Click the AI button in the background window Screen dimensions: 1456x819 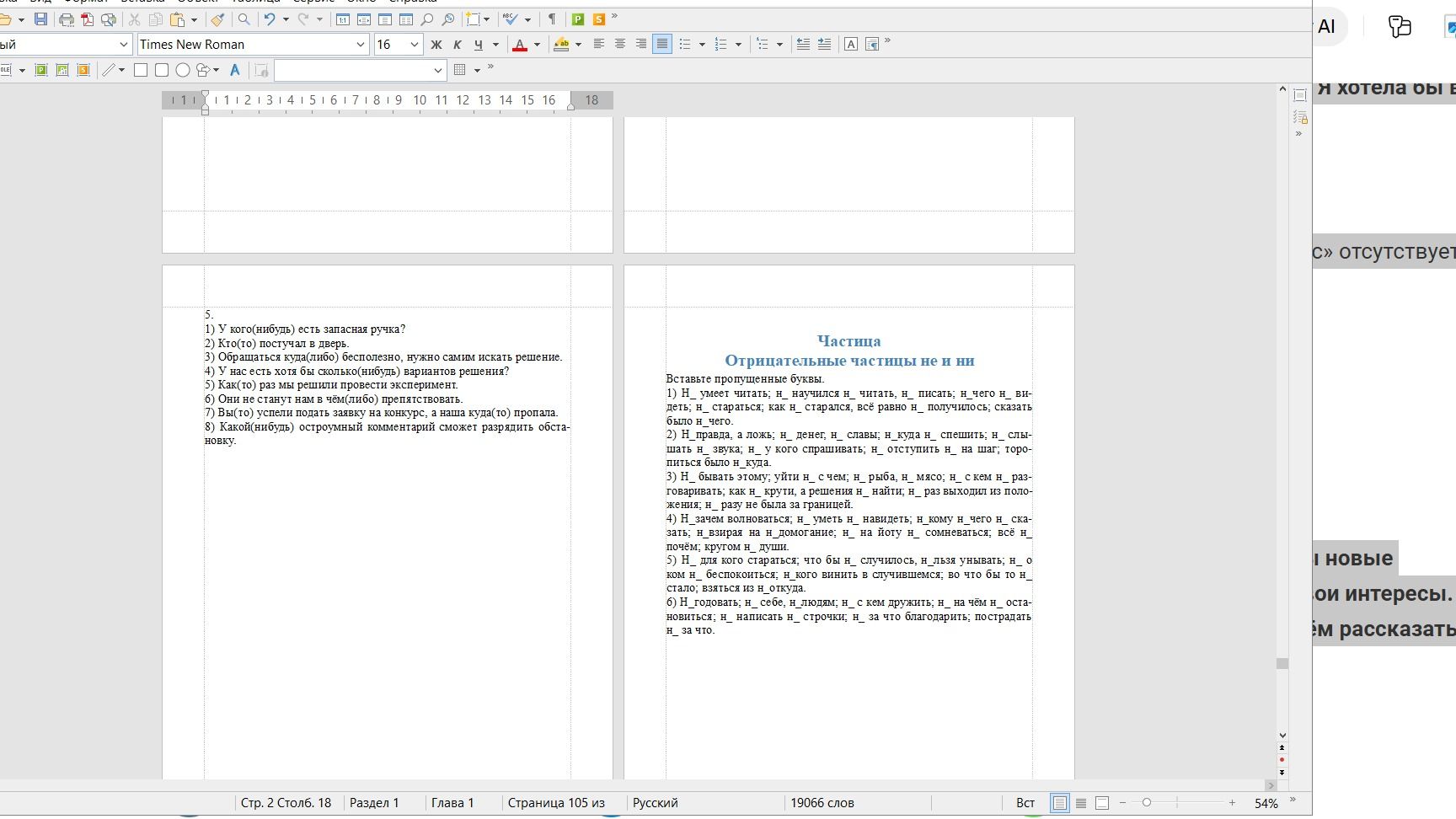1328,27
